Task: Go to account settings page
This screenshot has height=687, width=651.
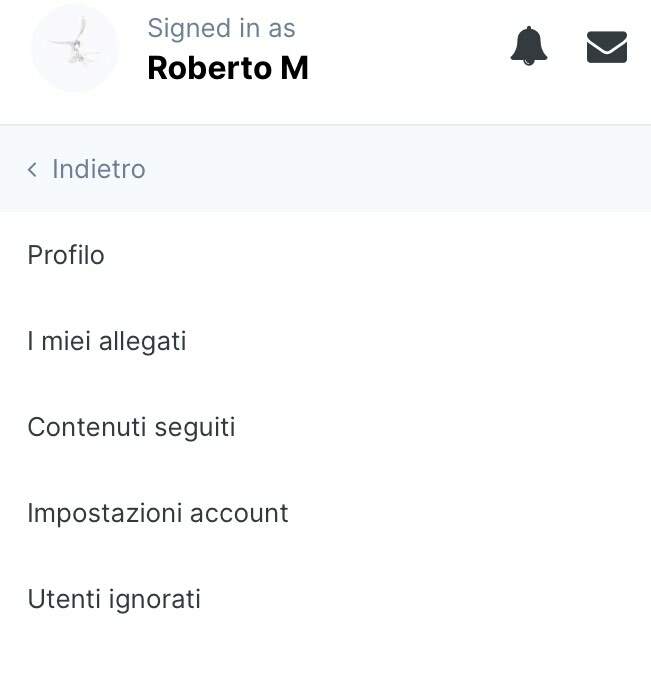Action: click(x=326, y=513)
